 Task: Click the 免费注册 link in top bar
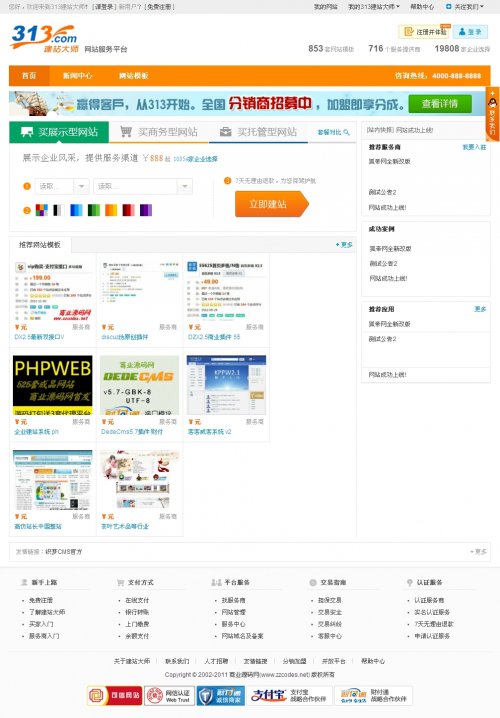(x=159, y=7)
